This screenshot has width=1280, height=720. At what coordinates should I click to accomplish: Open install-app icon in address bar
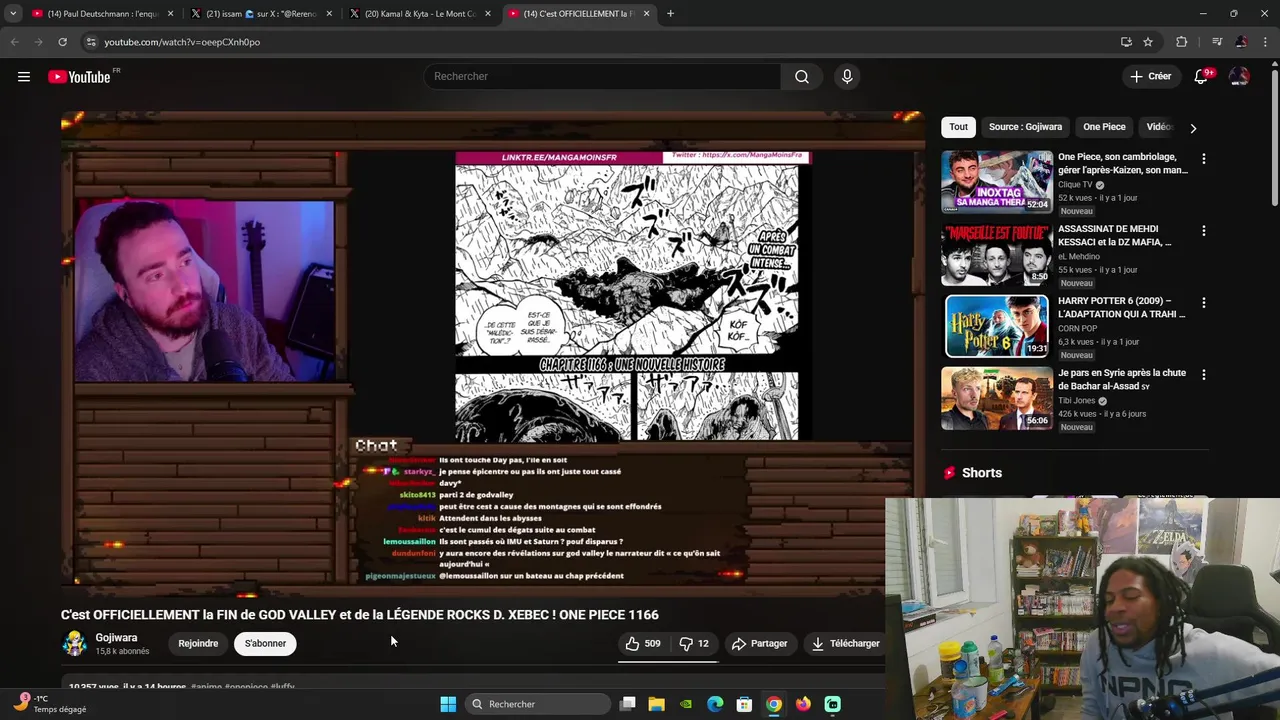tap(1126, 42)
